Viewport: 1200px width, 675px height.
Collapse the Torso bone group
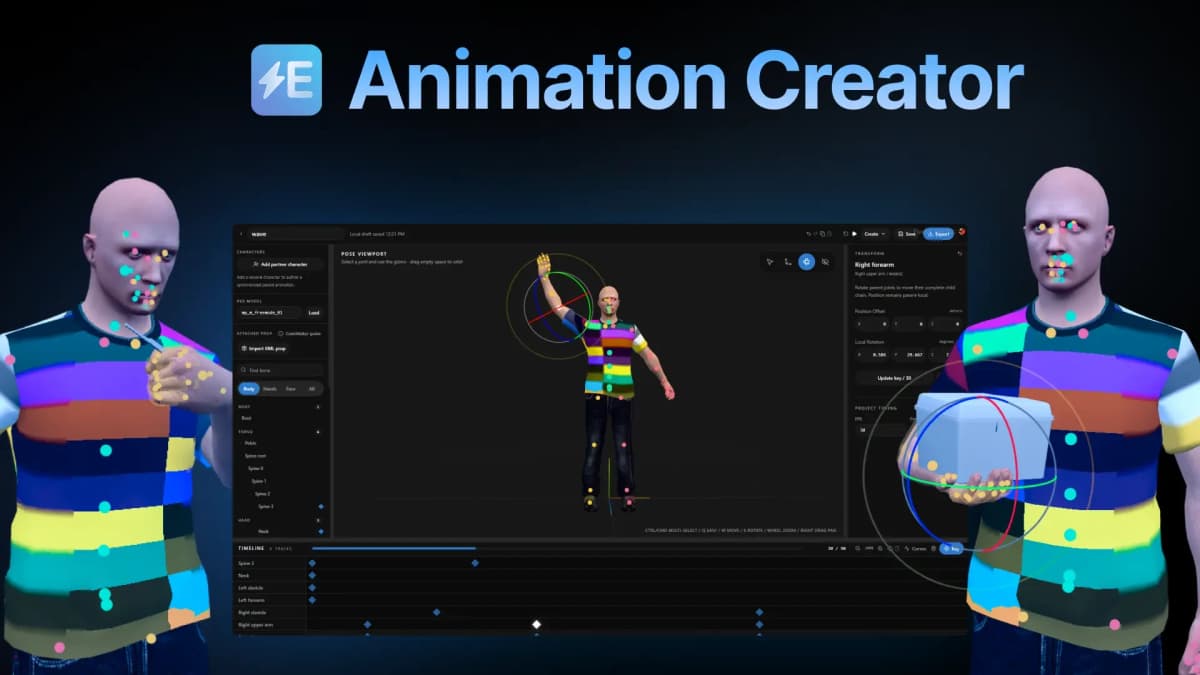pyautogui.click(x=318, y=432)
